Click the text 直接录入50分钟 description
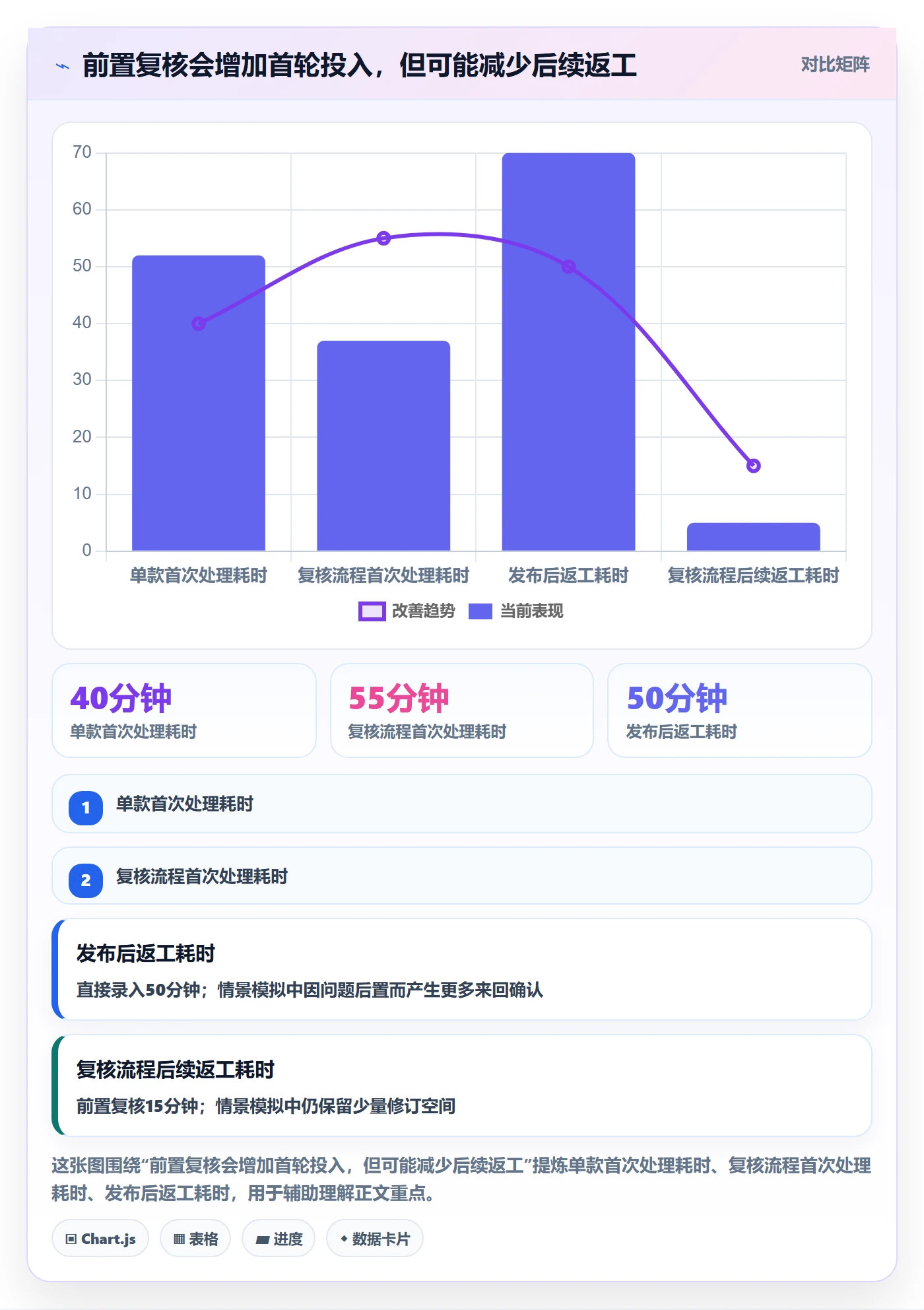 310,990
